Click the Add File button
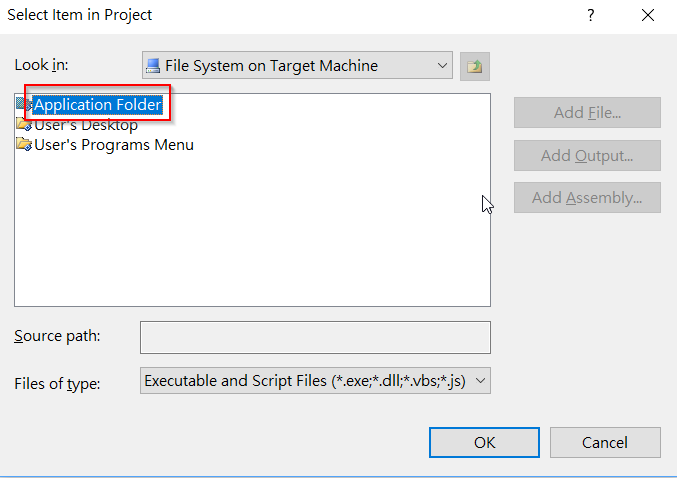The height and width of the screenshot is (478, 677). [x=587, y=113]
